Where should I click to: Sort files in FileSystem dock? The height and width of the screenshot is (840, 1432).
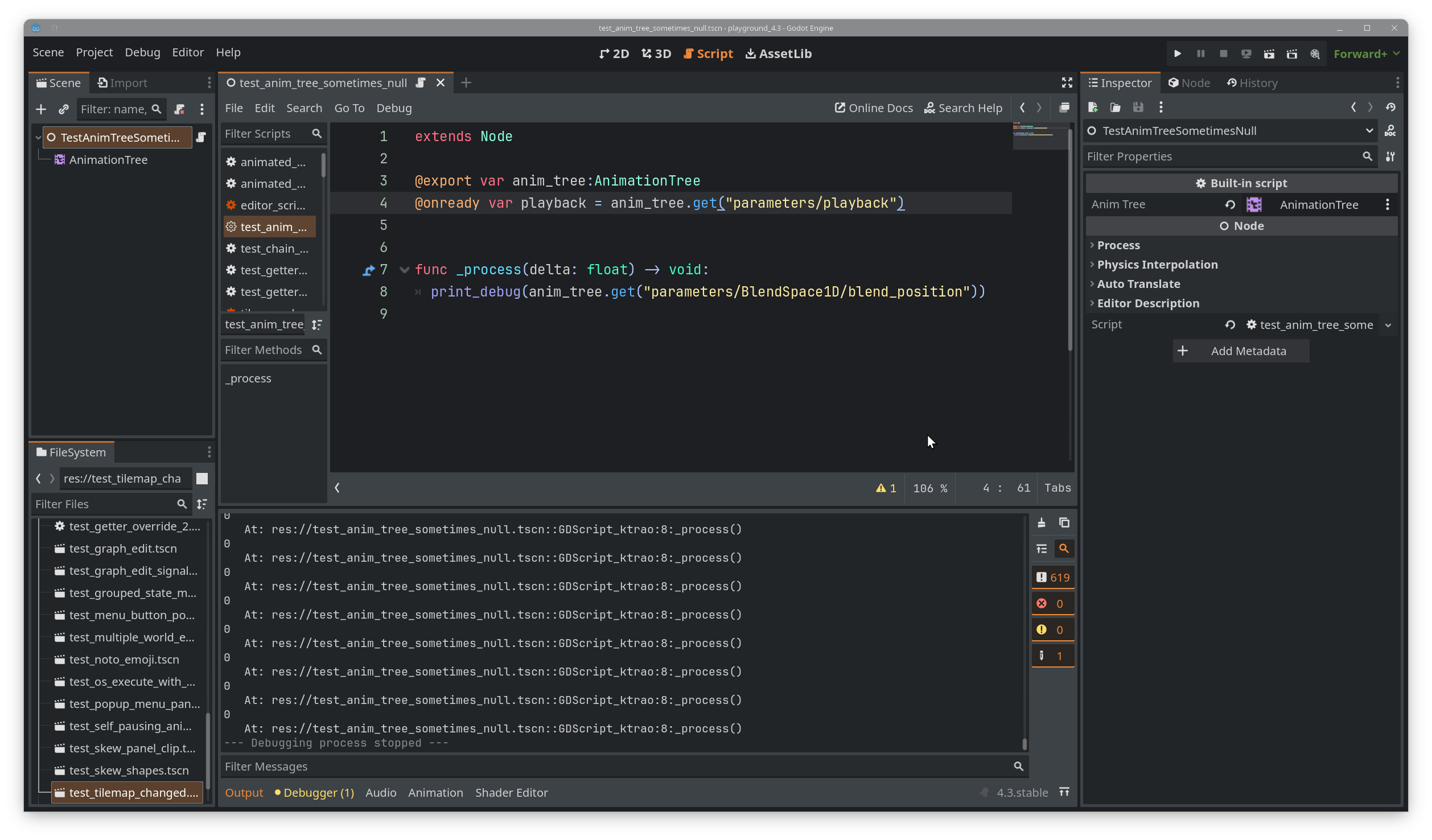point(202,504)
